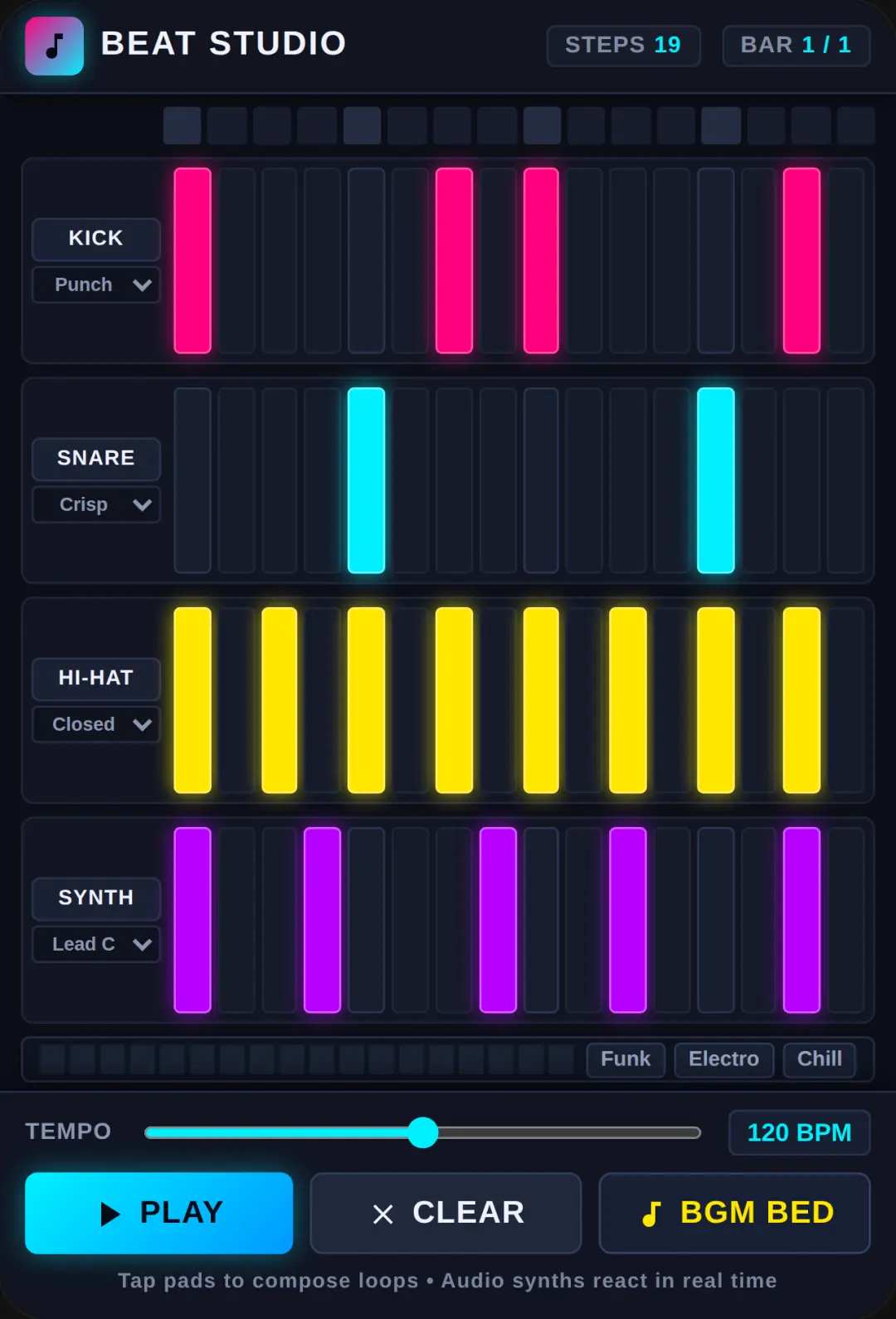Click the last step indicator above Kick row

855,126
